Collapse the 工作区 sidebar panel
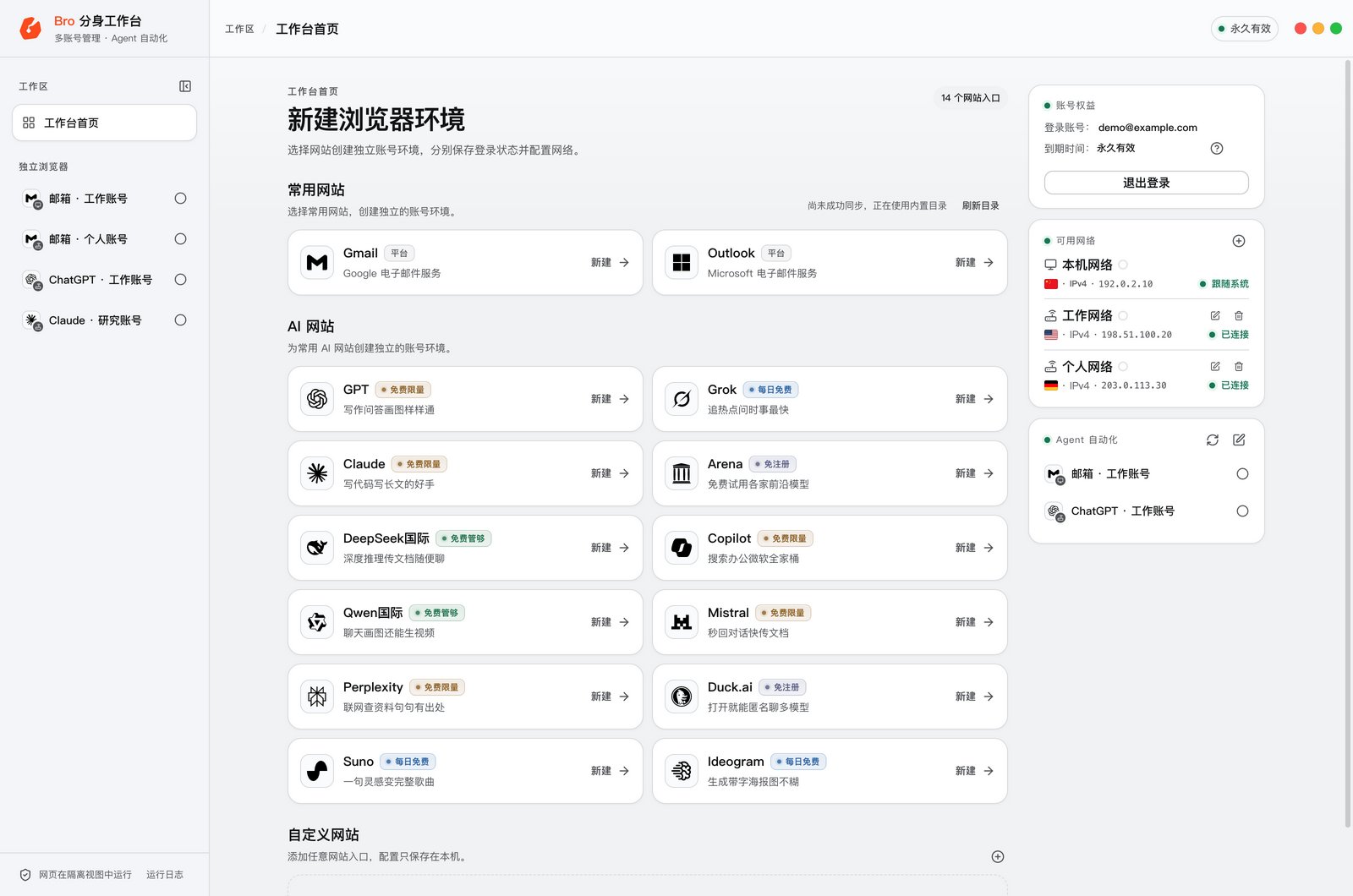 185,86
